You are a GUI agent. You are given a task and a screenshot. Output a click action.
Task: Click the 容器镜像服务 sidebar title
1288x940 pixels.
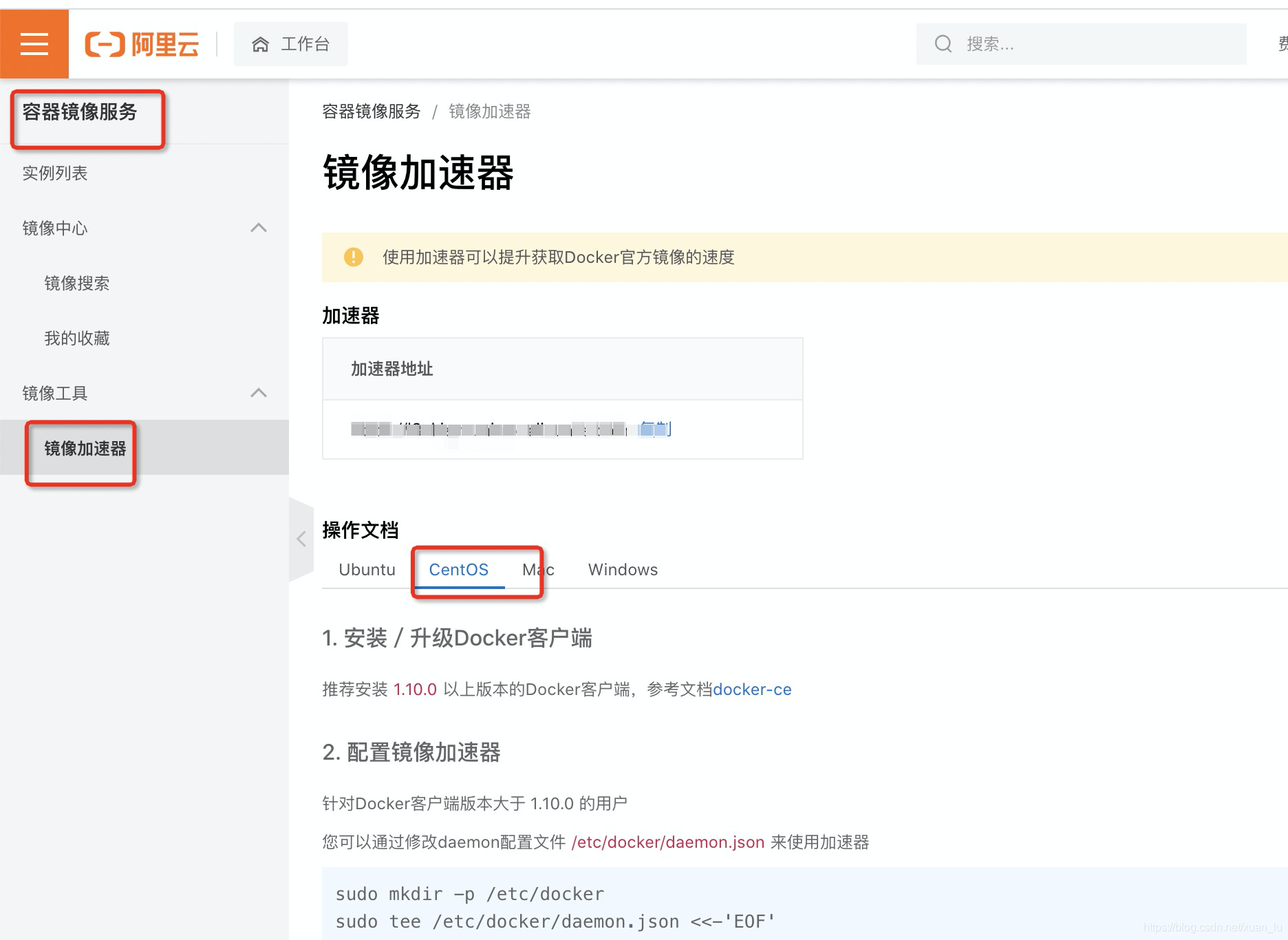(x=80, y=111)
